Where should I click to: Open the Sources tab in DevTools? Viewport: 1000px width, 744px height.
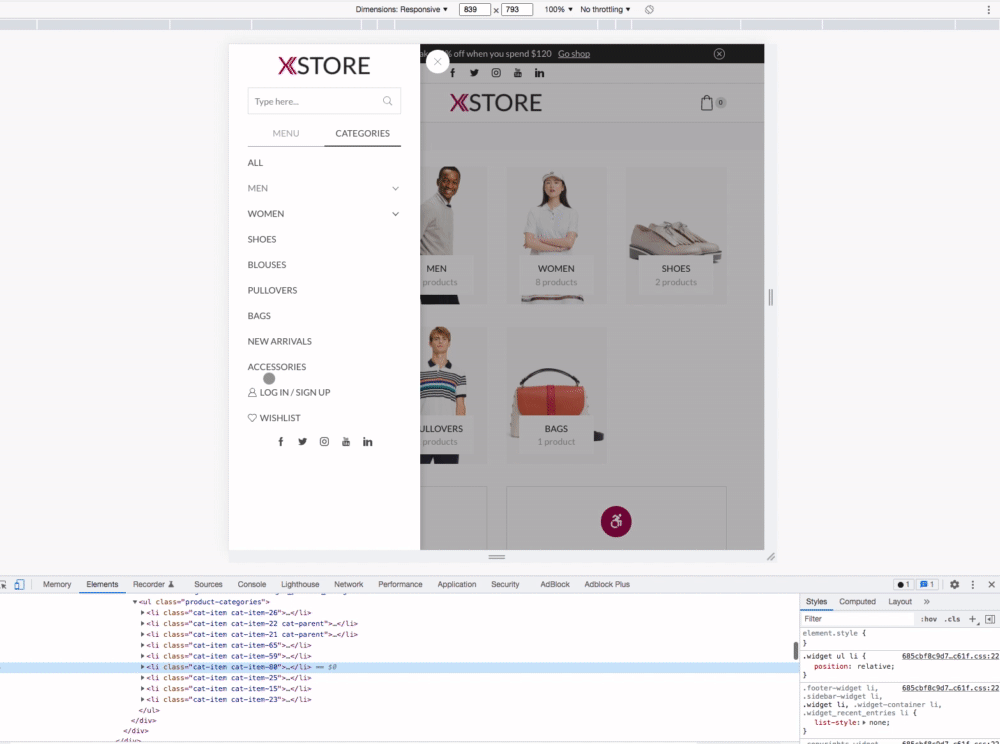208,584
